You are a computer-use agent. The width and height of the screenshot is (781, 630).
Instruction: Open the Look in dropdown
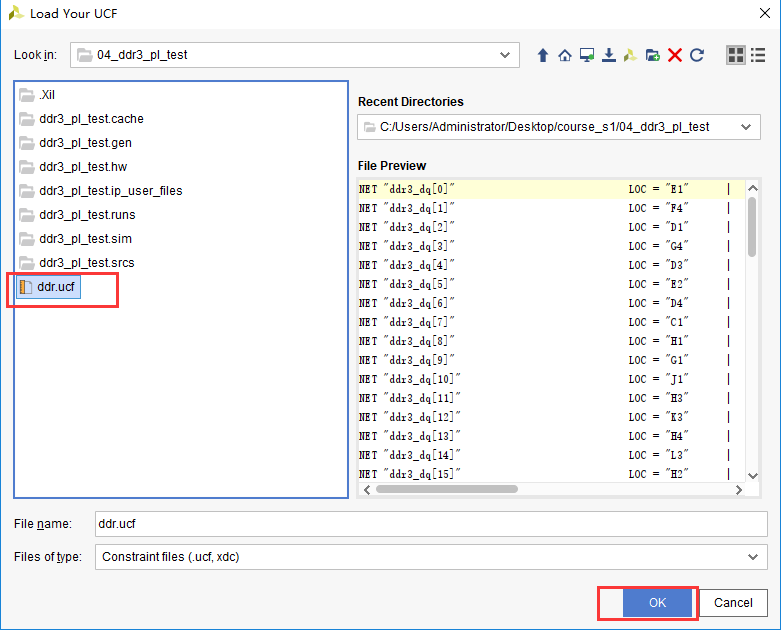click(505, 55)
